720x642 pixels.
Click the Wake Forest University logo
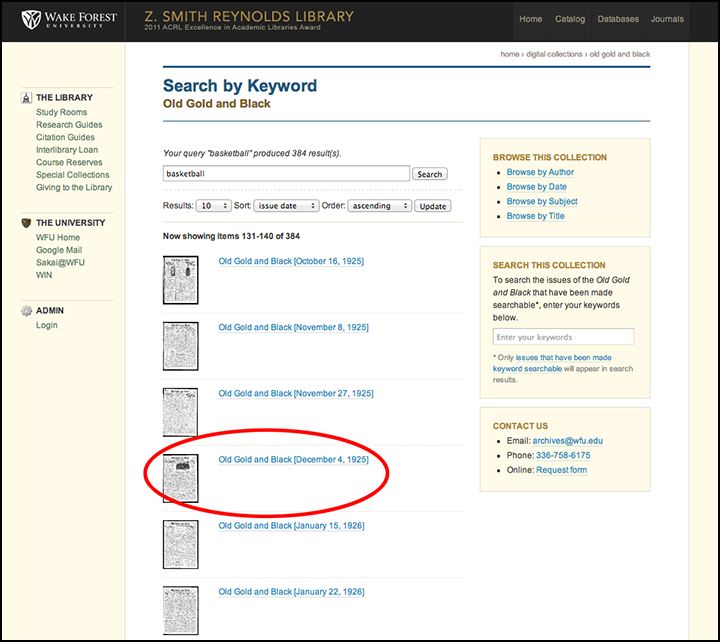coord(69,20)
